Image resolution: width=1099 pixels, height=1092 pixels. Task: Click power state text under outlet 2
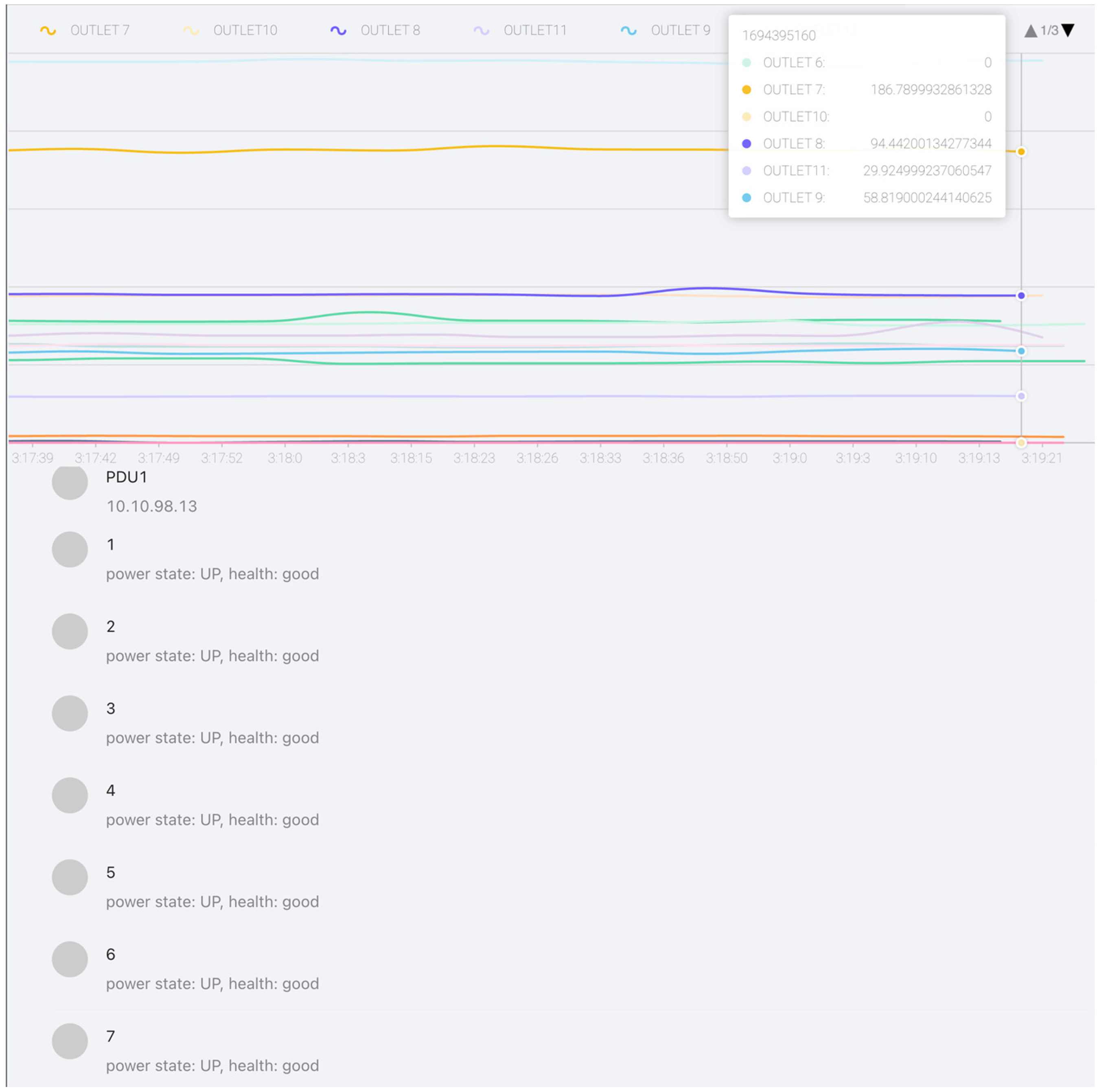pos(212,655)
